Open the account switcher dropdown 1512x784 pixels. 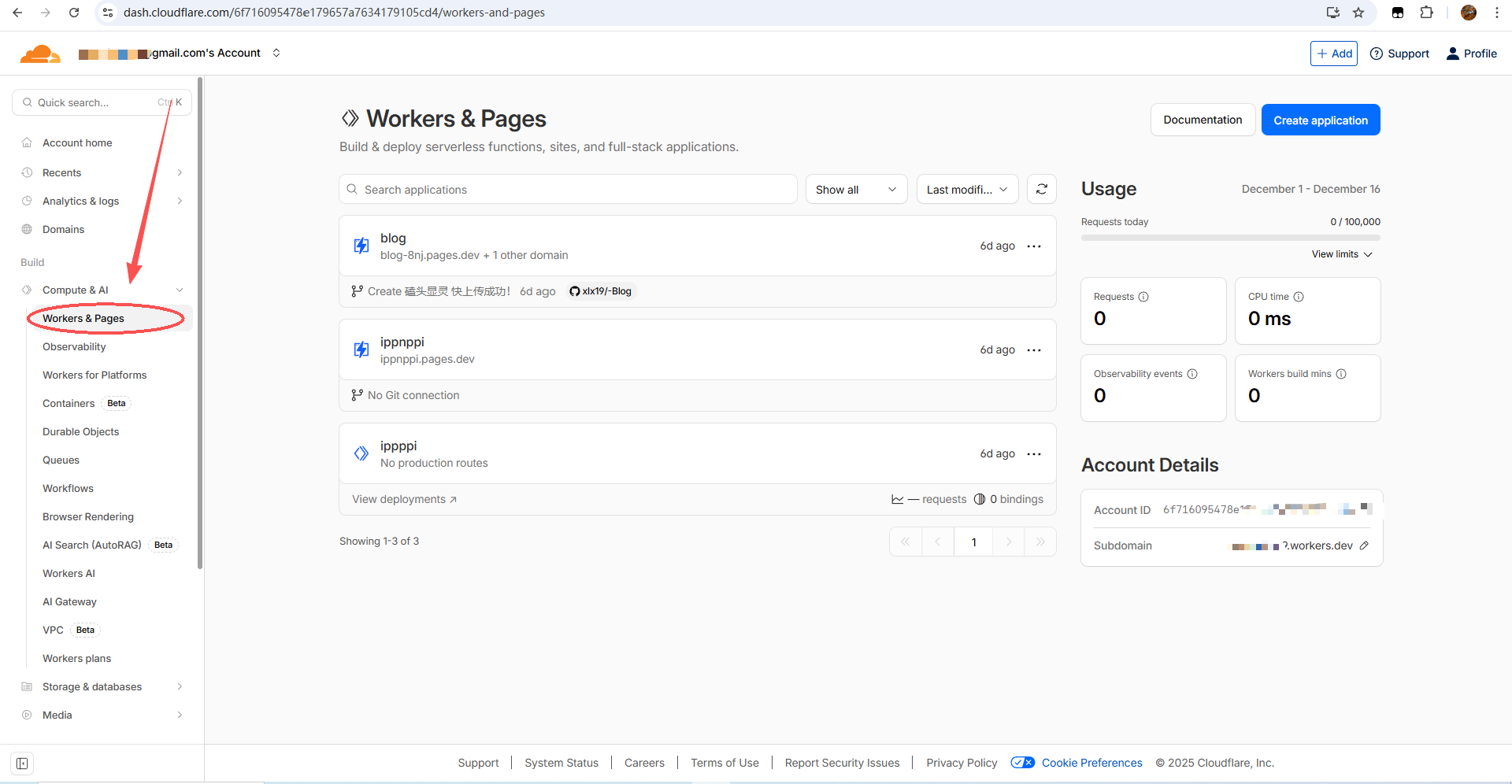pyautogui.click(x=276, y=53)
